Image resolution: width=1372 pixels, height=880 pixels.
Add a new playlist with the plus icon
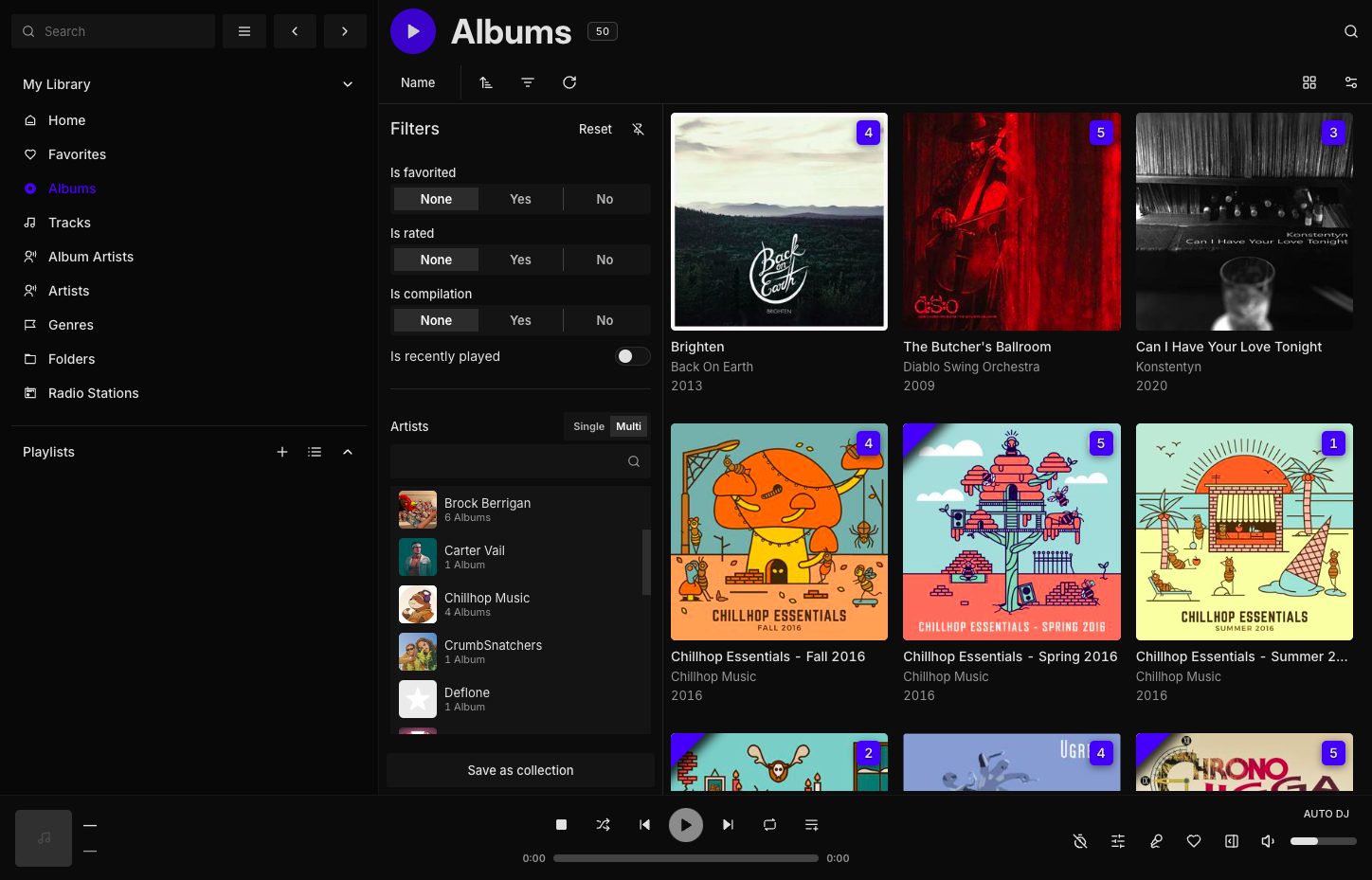[x=282, y=452]
